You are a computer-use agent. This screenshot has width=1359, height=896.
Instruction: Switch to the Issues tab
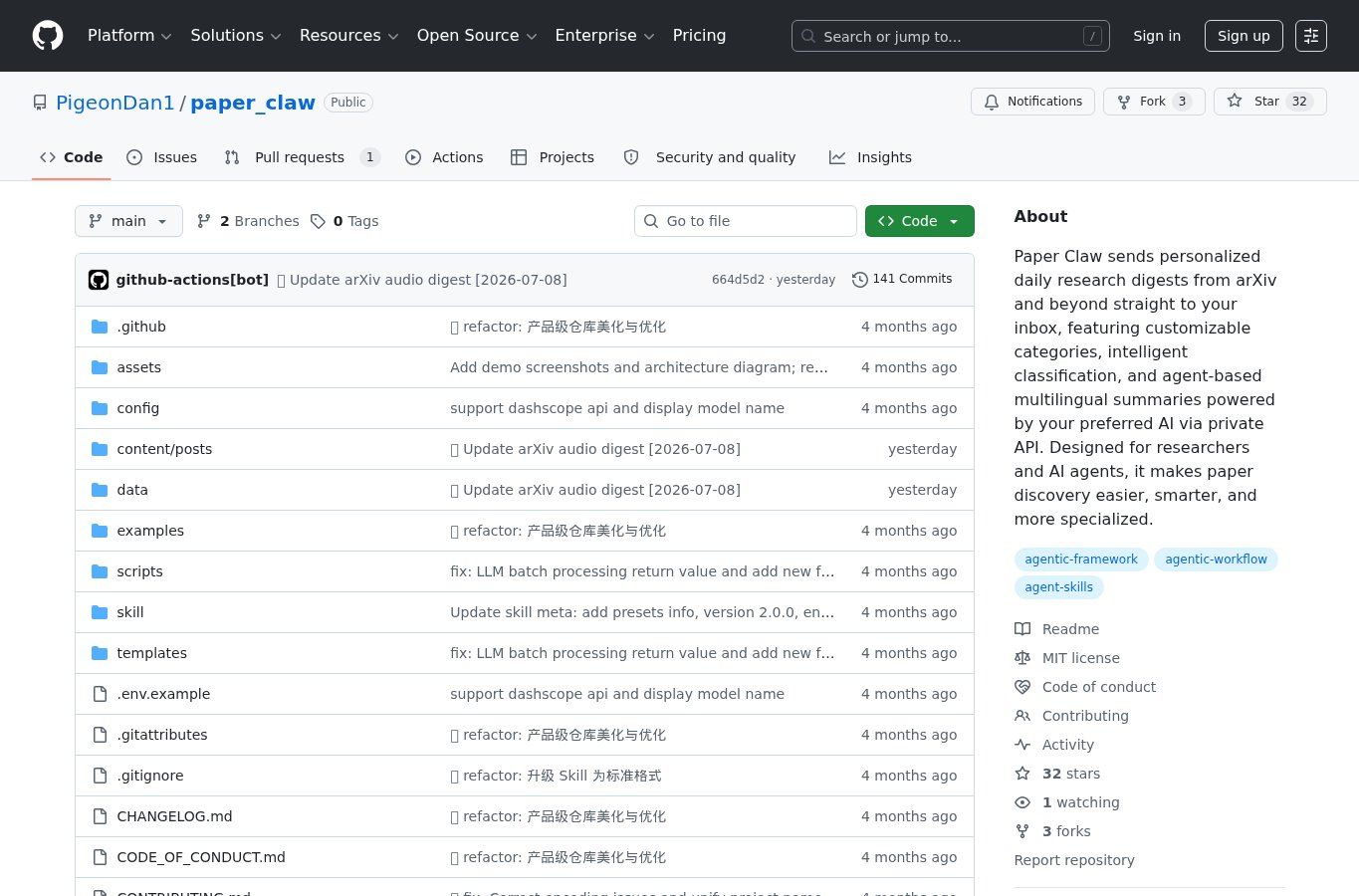[x=162, y=157]
